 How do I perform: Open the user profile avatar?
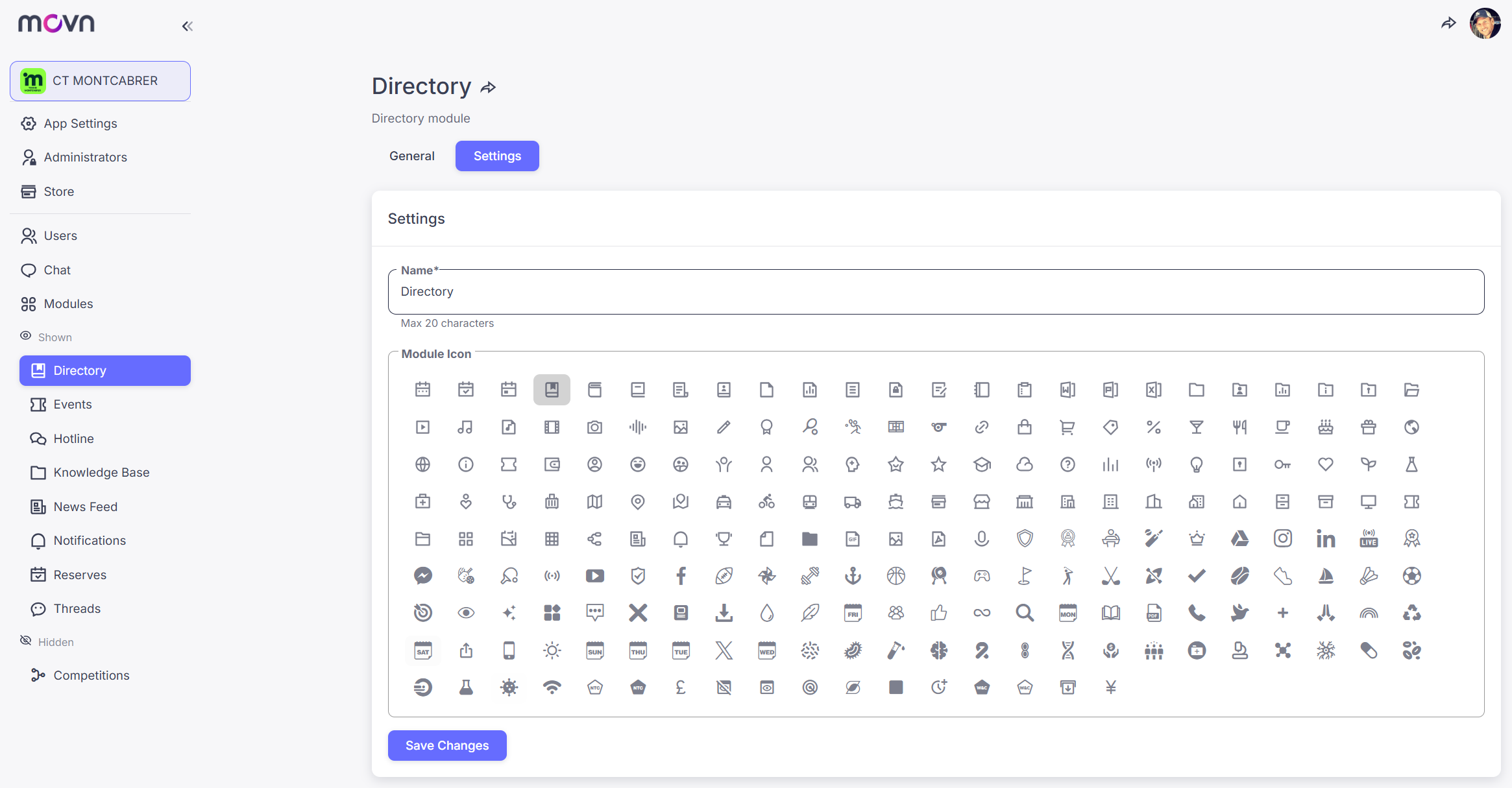[1485, 23]
